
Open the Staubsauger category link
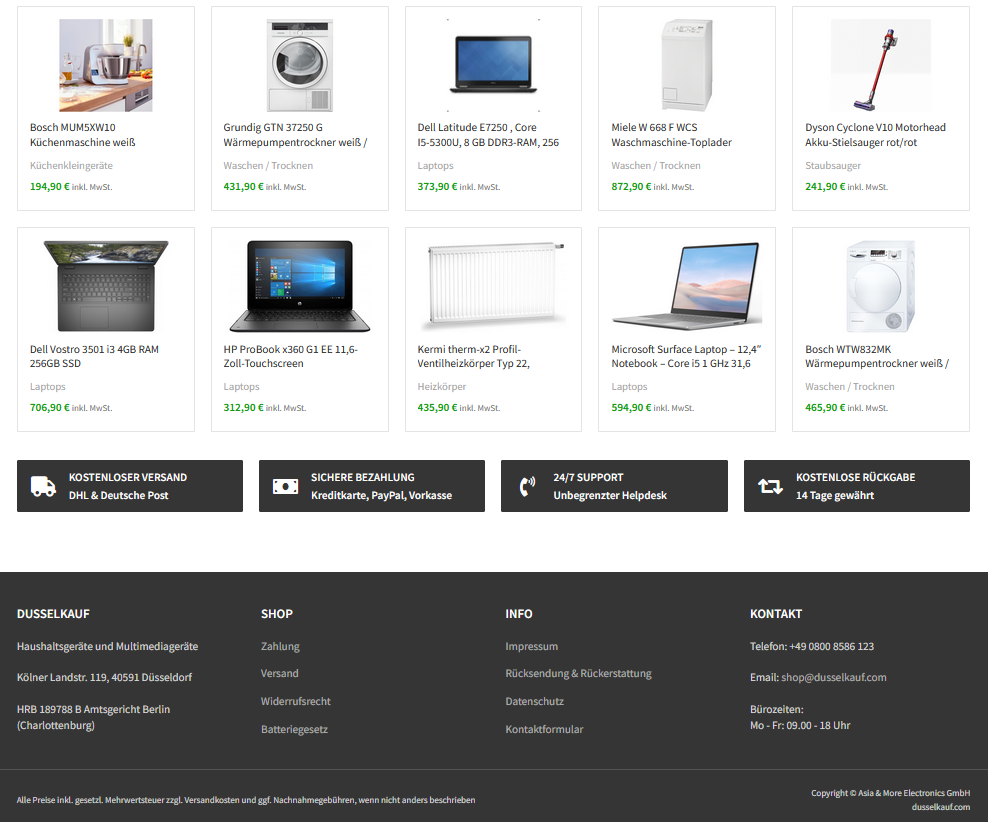(832, 166)
